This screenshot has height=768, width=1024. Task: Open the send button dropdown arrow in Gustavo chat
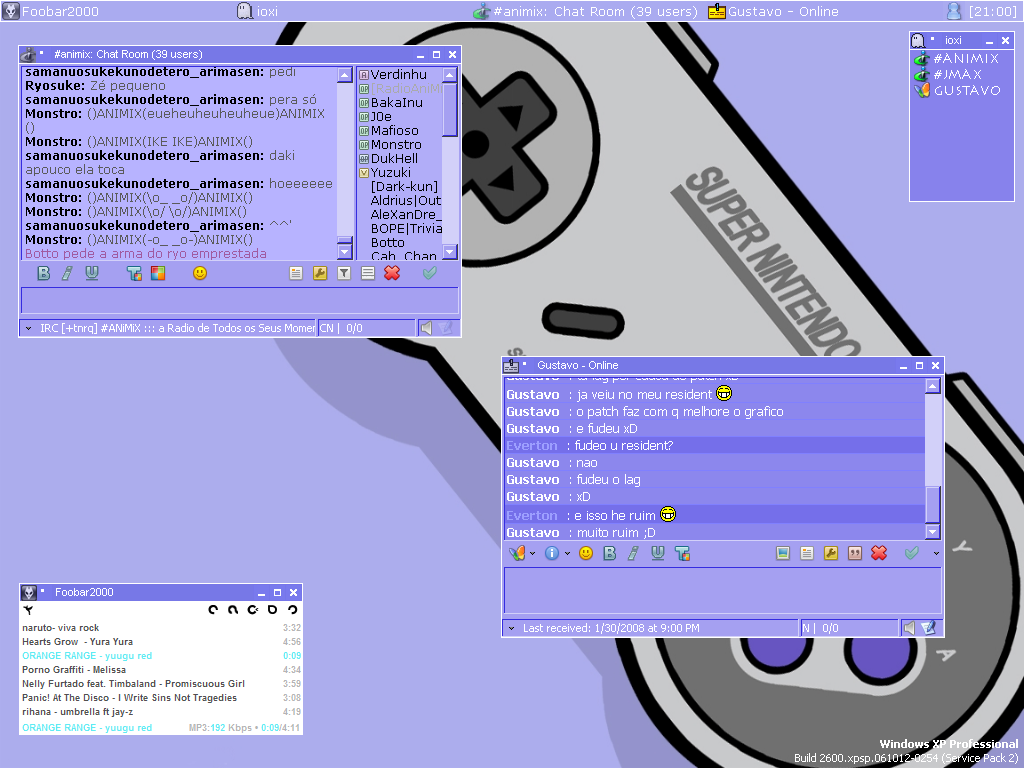(x=936, y=553)
